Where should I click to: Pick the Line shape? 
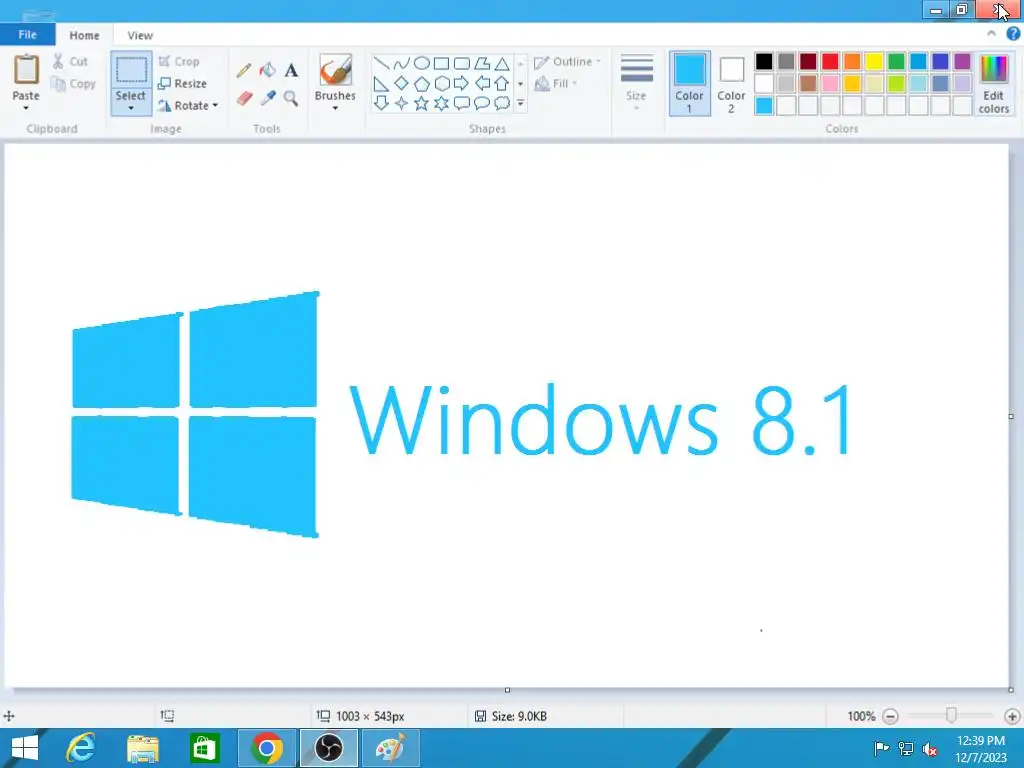tap(381, 63)
